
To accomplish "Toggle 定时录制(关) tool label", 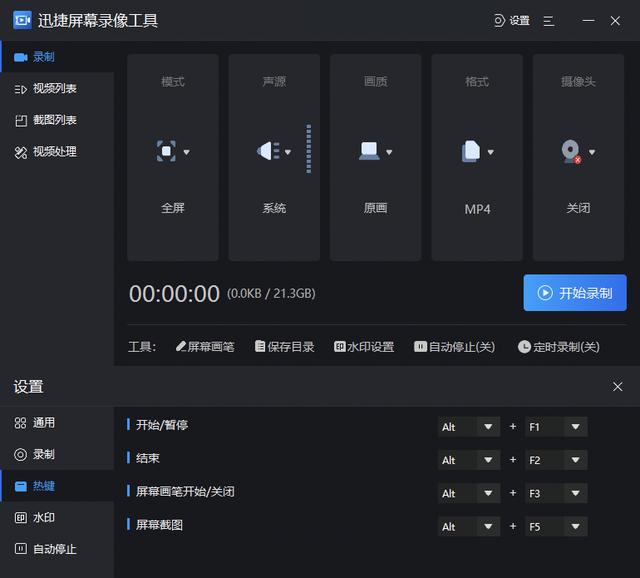I will click(567, 347).
